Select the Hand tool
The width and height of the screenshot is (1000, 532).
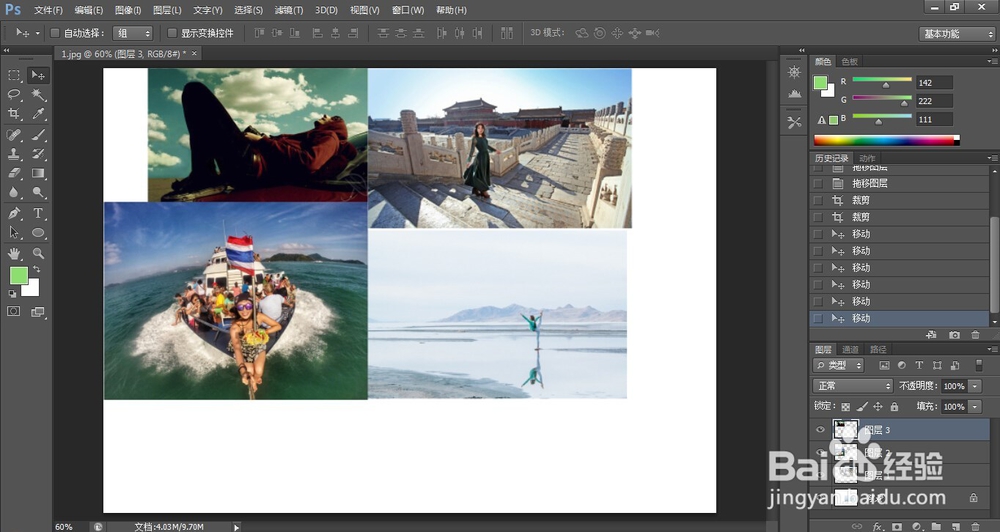coord(14,253)
